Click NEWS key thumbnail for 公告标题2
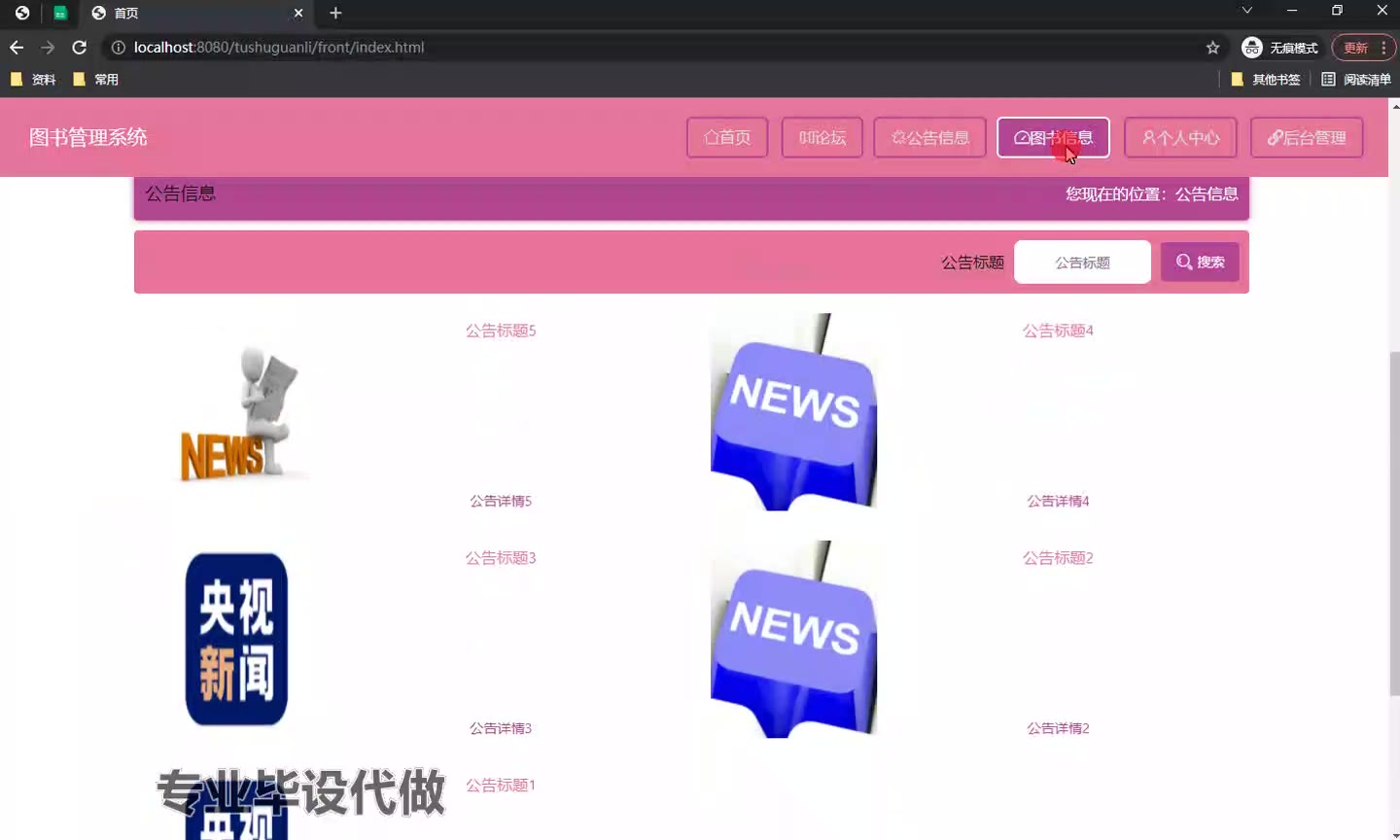Image resolution: width=1400 pixels, height=840 pixels. coord(794,640)
